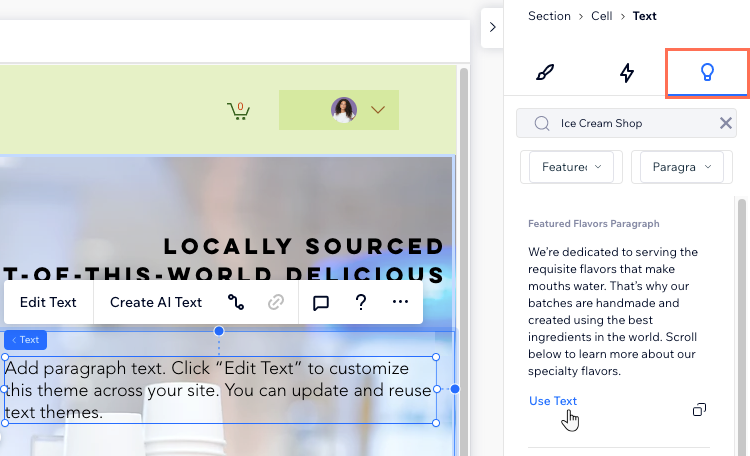Switch to the Interactions lightning tab

[x=627, y=73]
